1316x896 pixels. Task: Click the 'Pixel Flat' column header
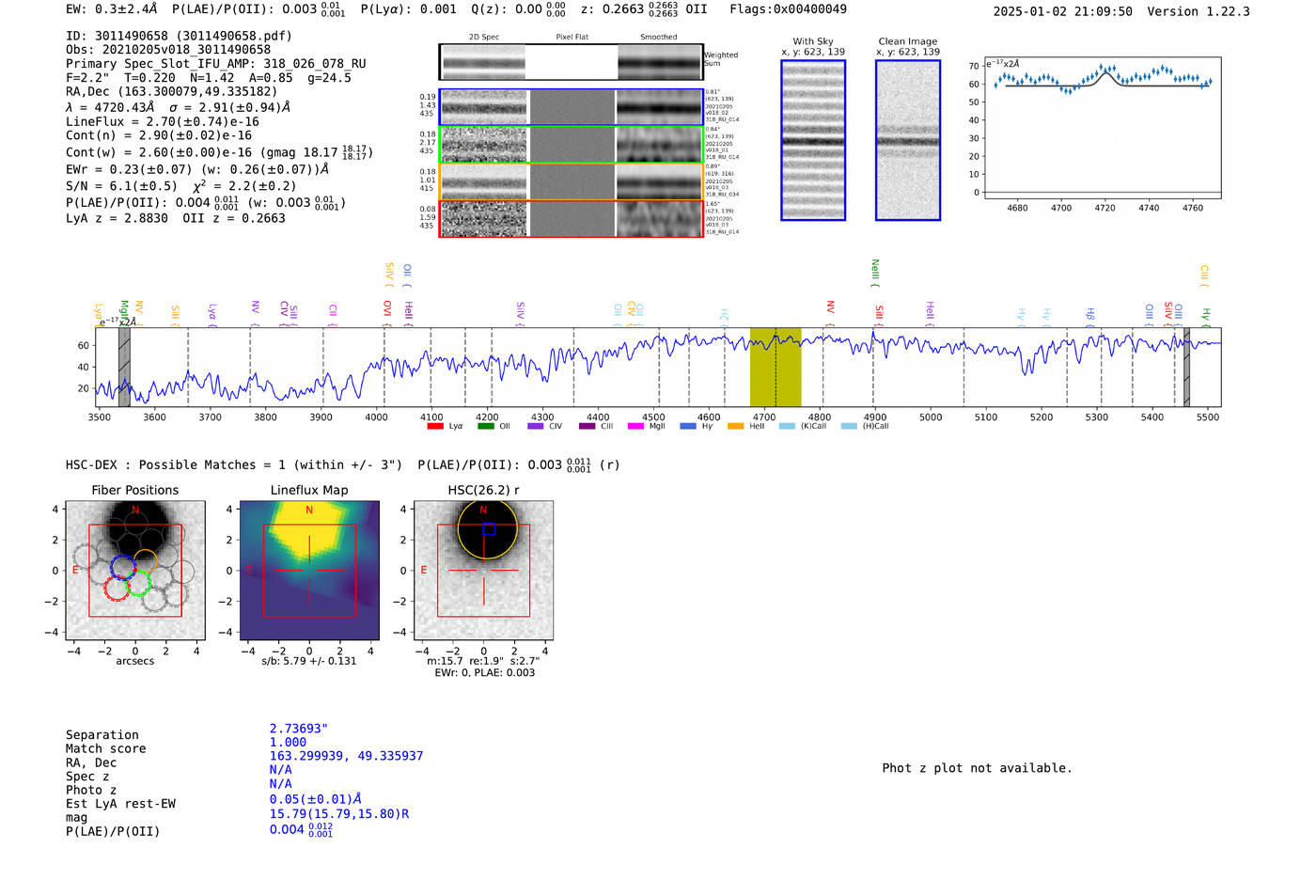pyautogui.click(x=572, y=37)
